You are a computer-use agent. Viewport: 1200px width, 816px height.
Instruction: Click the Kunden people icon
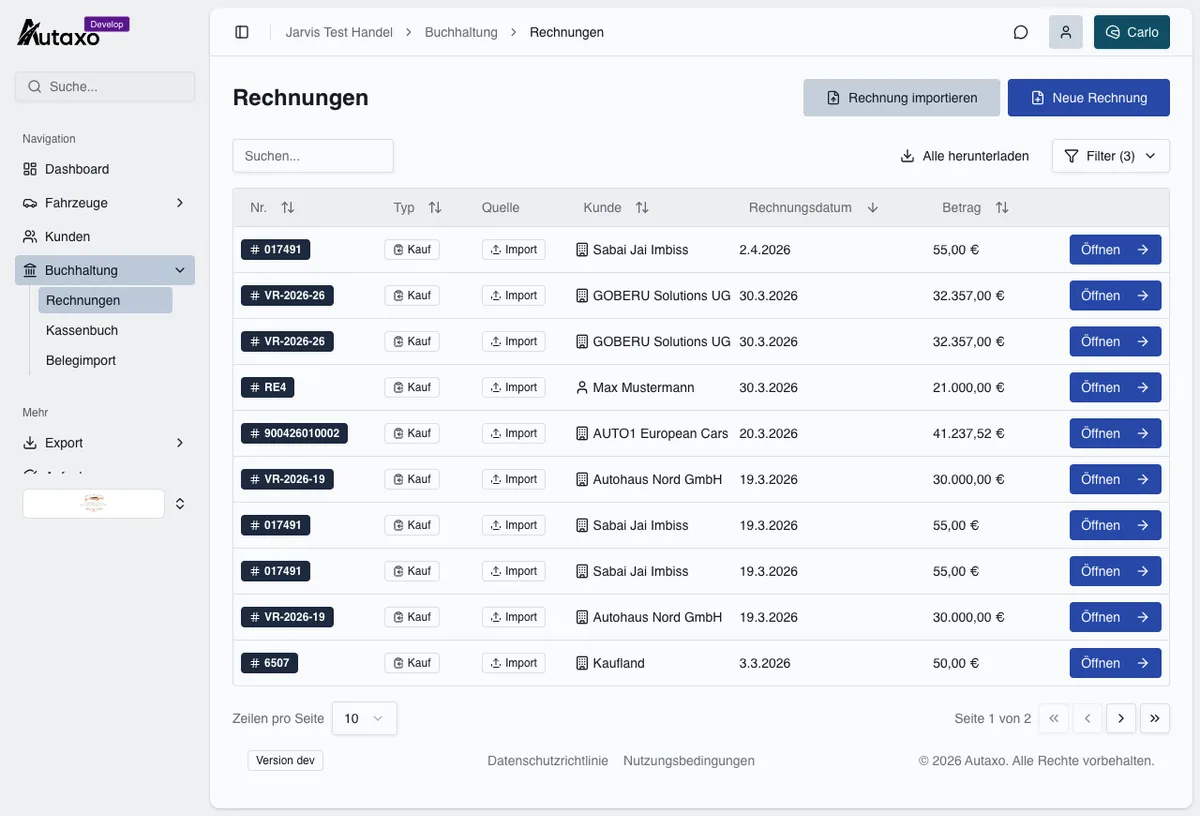30,237
